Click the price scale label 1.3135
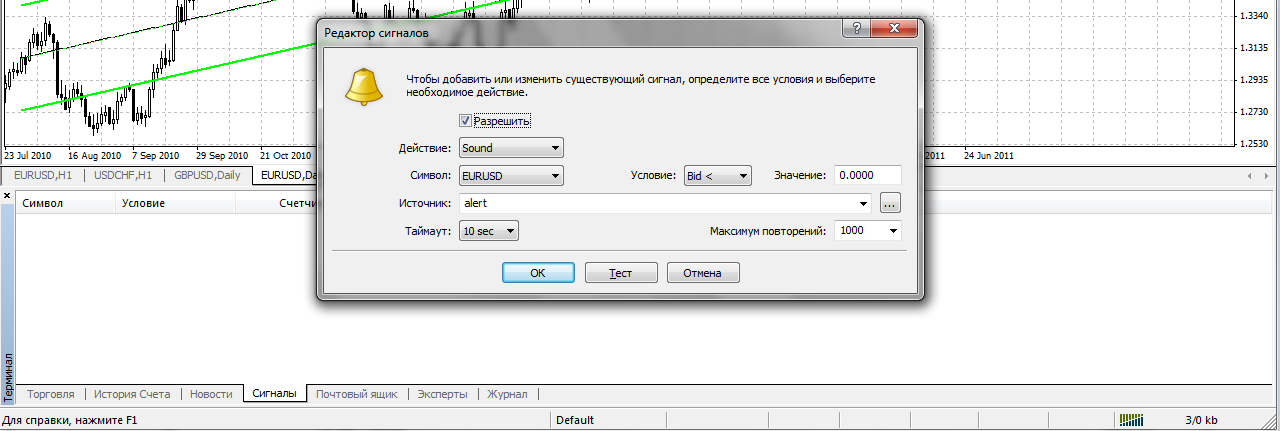The height and width of the screenshot is (431, 1280). pyautogui.click(x=1255, y=48)
